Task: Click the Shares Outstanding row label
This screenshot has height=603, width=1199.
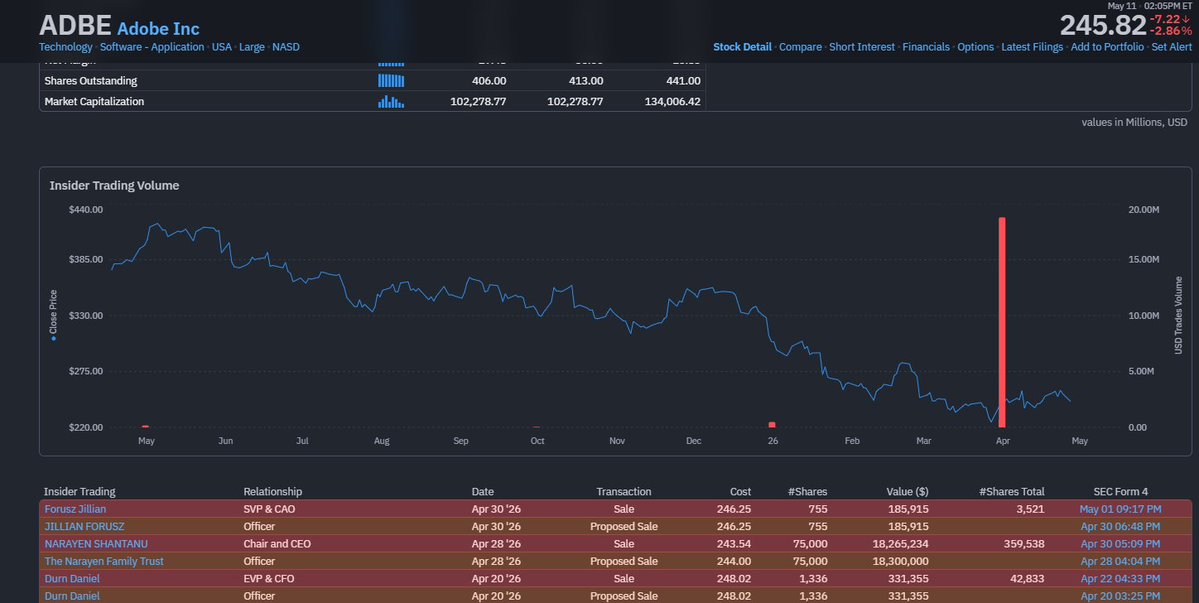Action: [x=91, y=80]
